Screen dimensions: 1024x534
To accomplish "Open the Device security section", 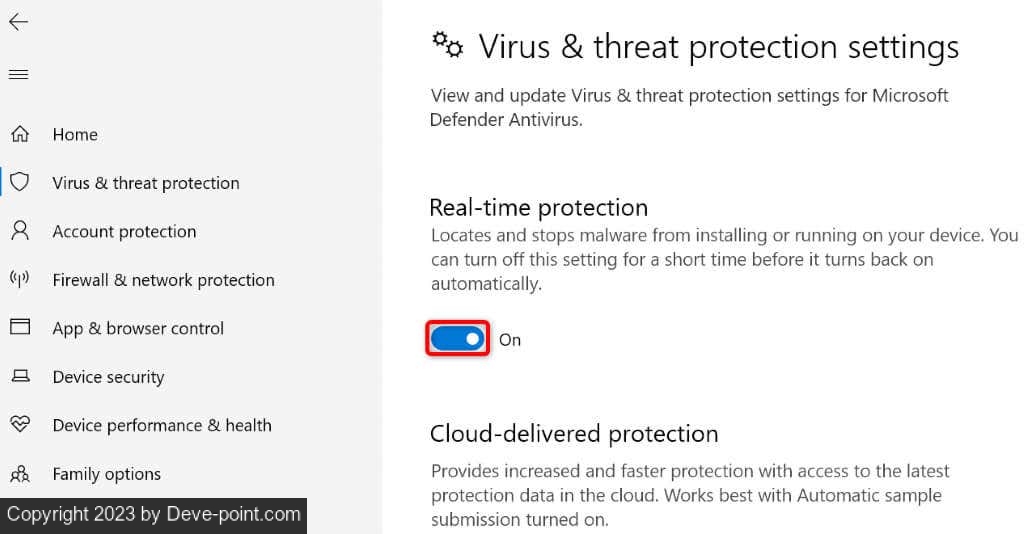I will 108,377.
